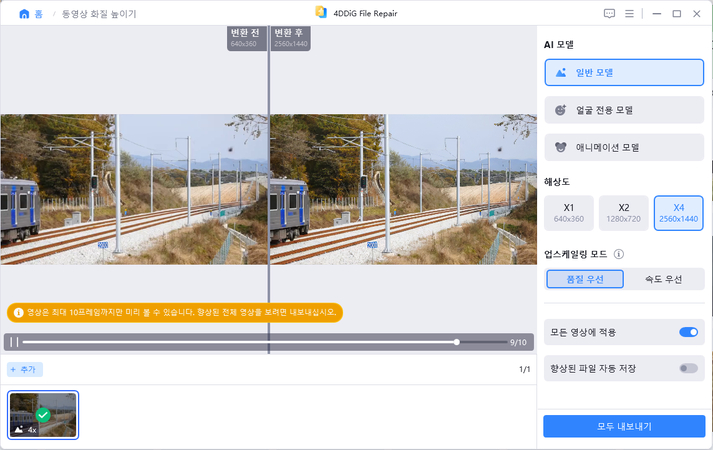The height and width of the screenshot is (450, 713).
Task: Click the face model smiley icon
Action: [561, 110]
